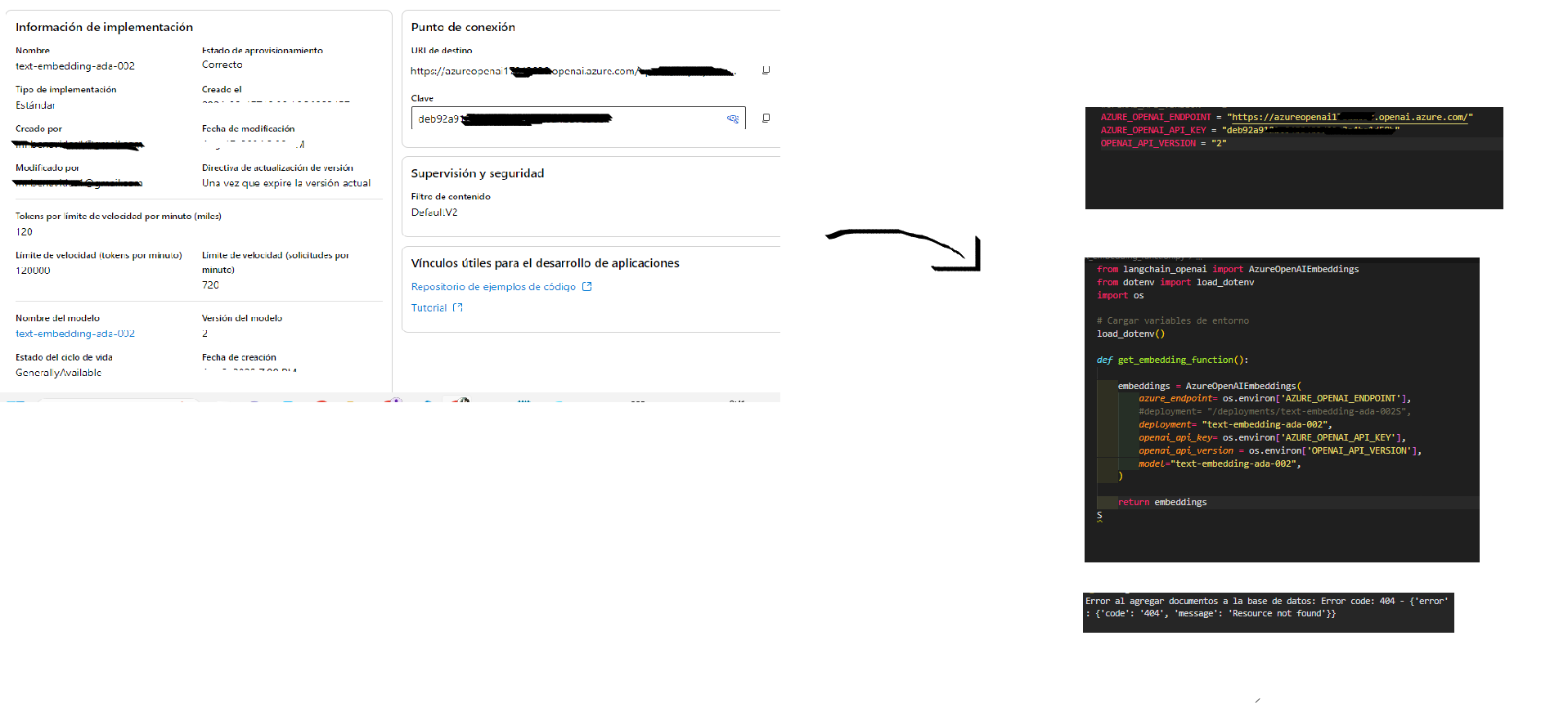Image resolution: width=1568 pixels, height=712 pixels.
Task: Click the return embeddings line
Action: coord(1162,503)
